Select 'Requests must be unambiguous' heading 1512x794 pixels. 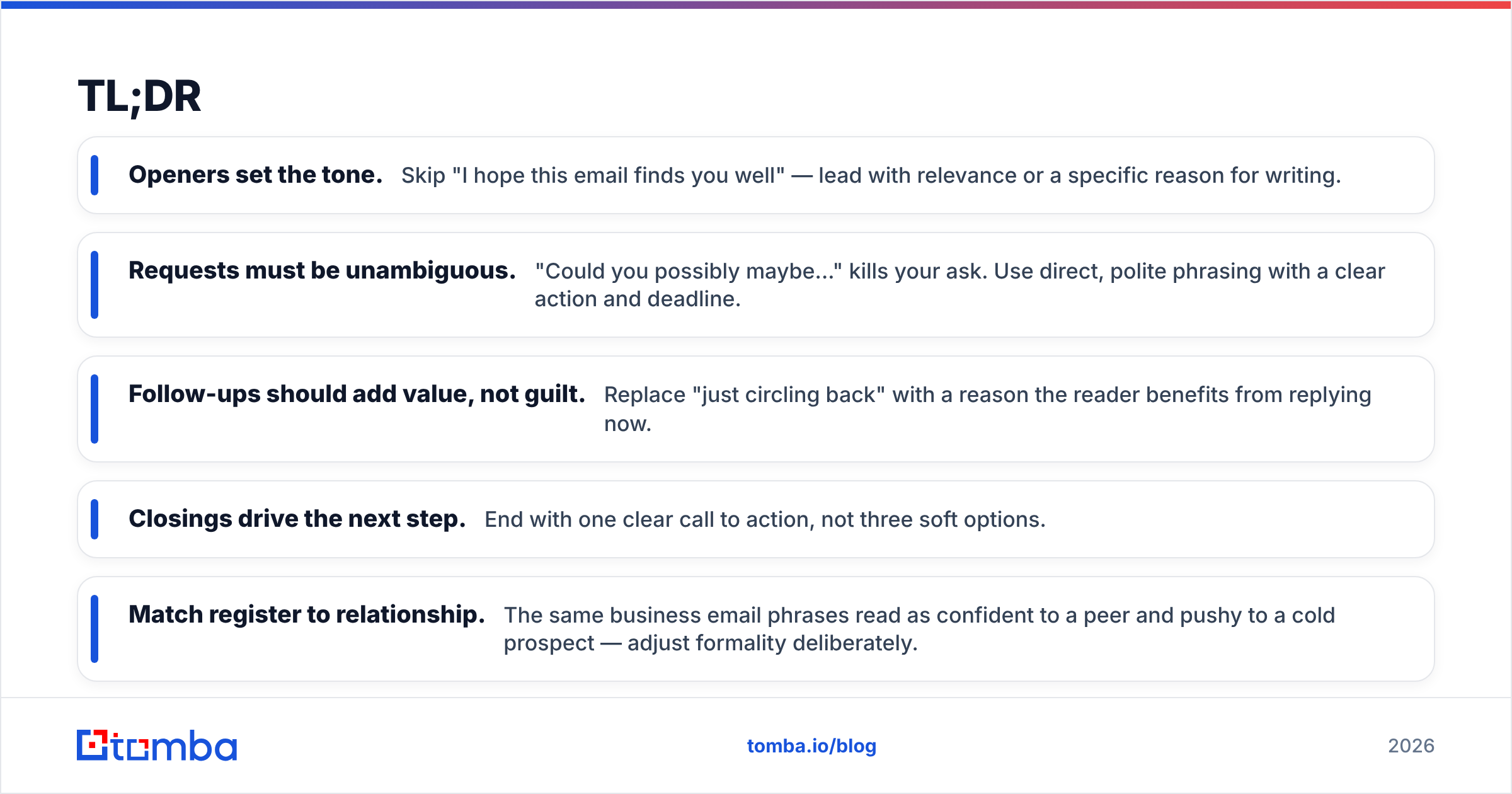click(322, 270)
